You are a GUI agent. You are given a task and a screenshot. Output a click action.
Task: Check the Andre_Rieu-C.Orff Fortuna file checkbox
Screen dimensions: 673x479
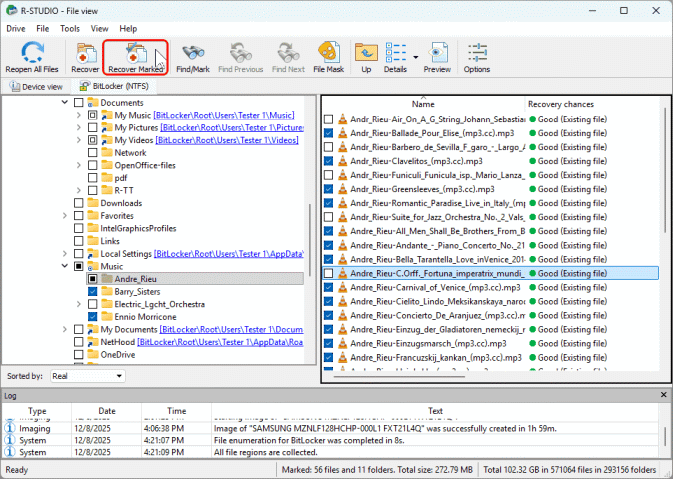329,273
